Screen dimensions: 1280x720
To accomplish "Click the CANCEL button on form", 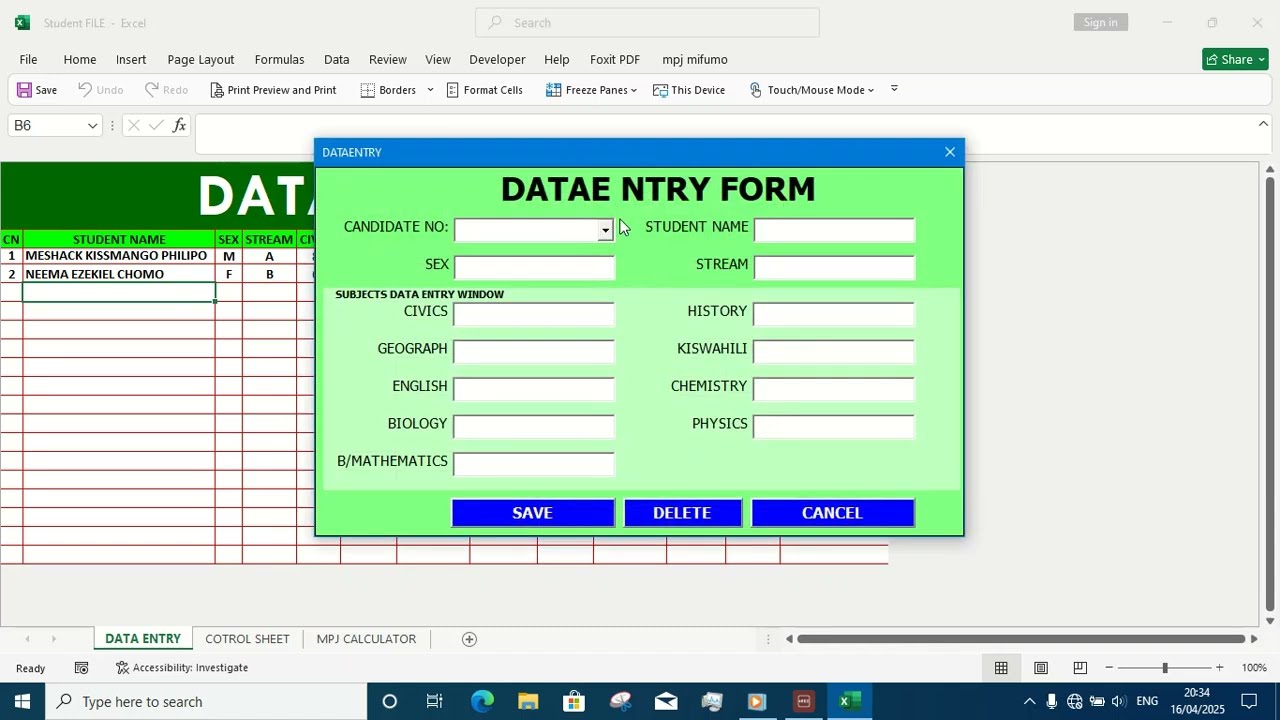I will [833, 513].
